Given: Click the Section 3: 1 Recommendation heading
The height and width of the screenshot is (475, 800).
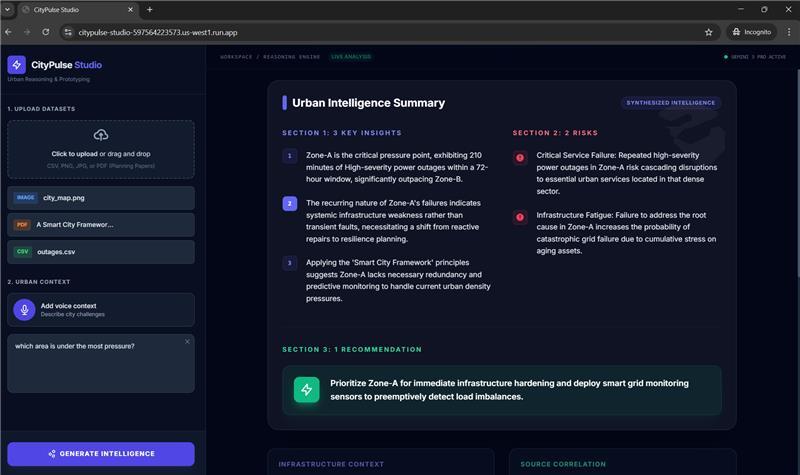Looking at the screenshot, I should [352, 349].
